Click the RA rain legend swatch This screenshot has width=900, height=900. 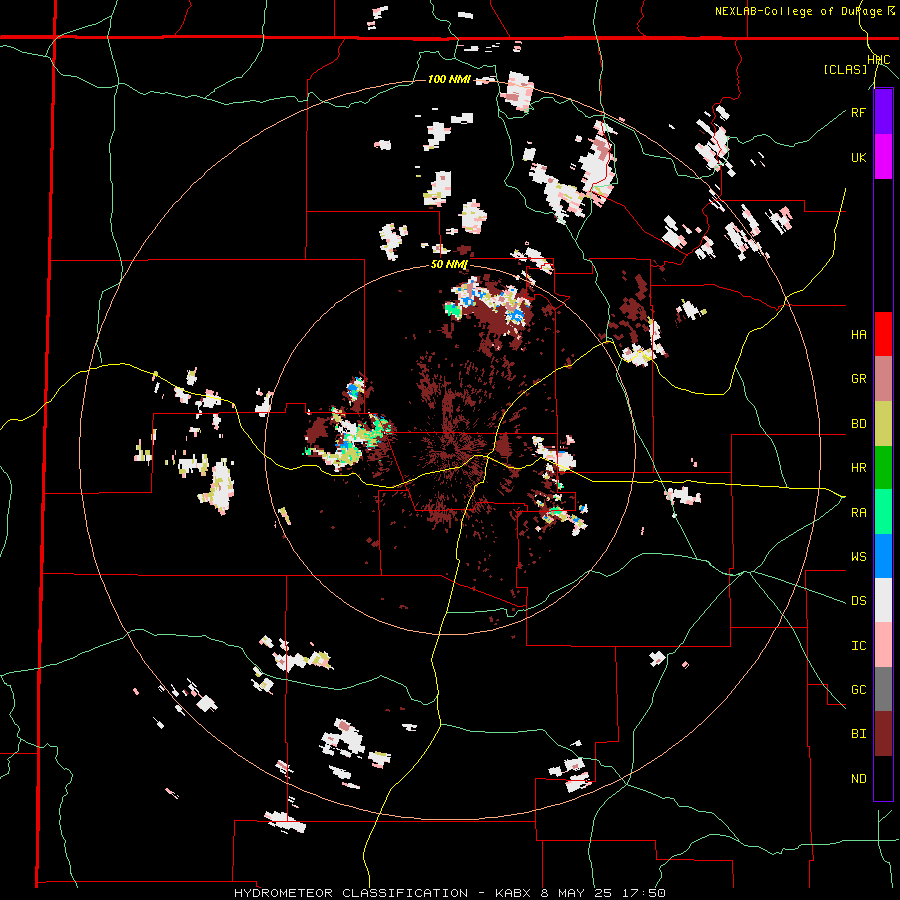[x=883, y=512]
